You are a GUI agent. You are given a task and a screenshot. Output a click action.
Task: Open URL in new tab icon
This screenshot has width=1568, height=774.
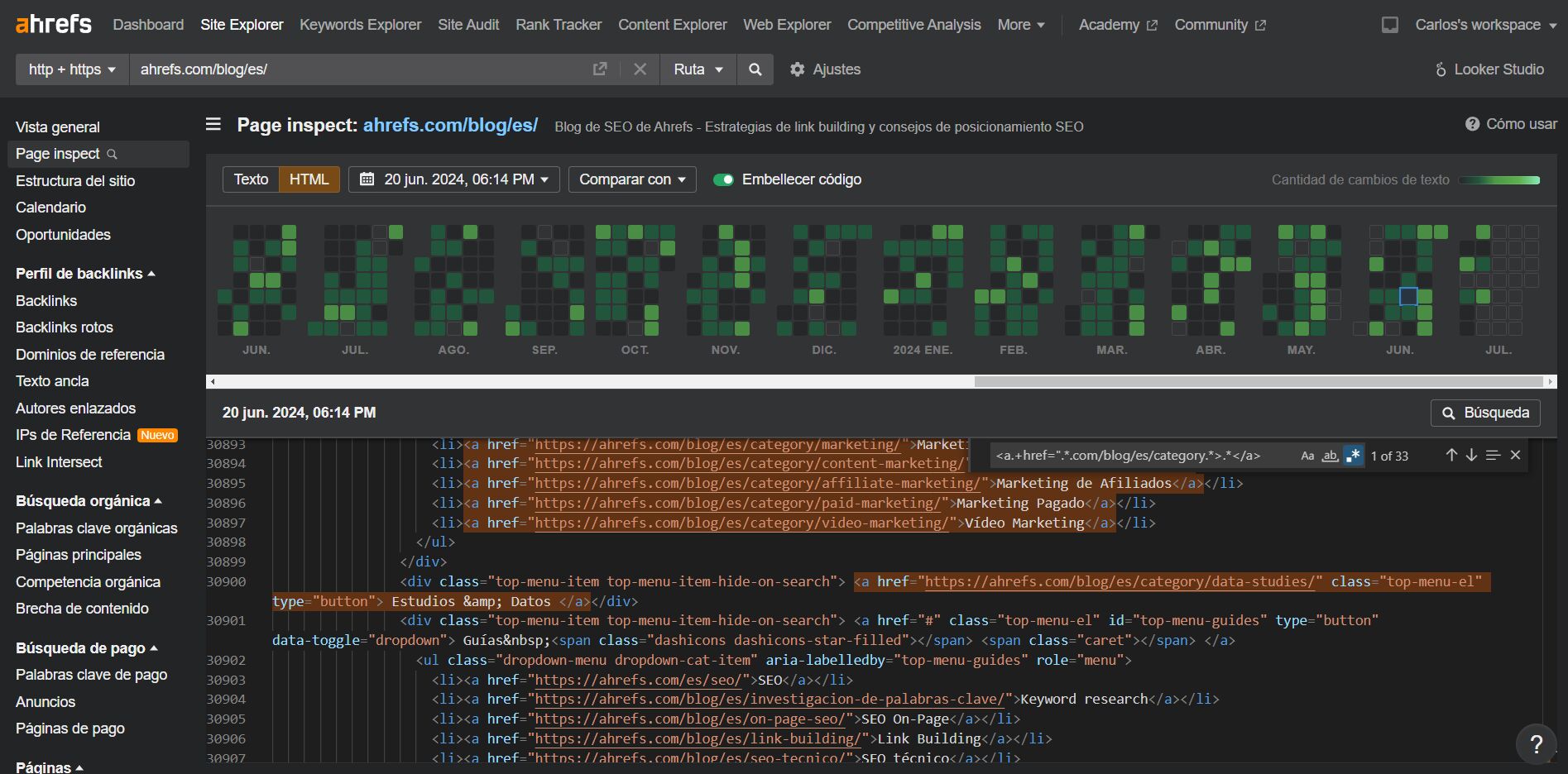click(600, 69)
